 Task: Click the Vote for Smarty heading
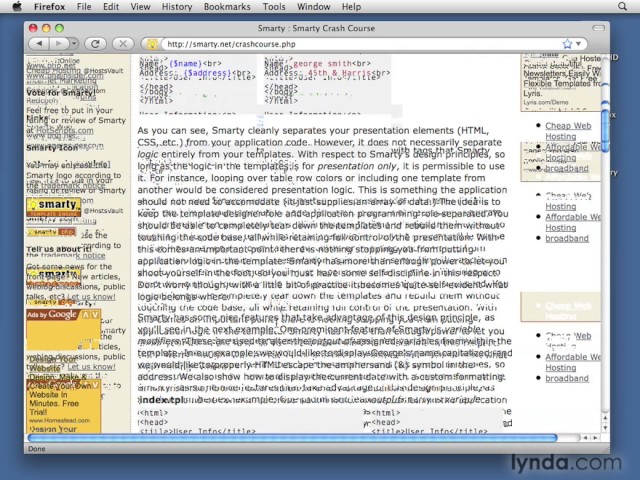[x=61, y=93]
